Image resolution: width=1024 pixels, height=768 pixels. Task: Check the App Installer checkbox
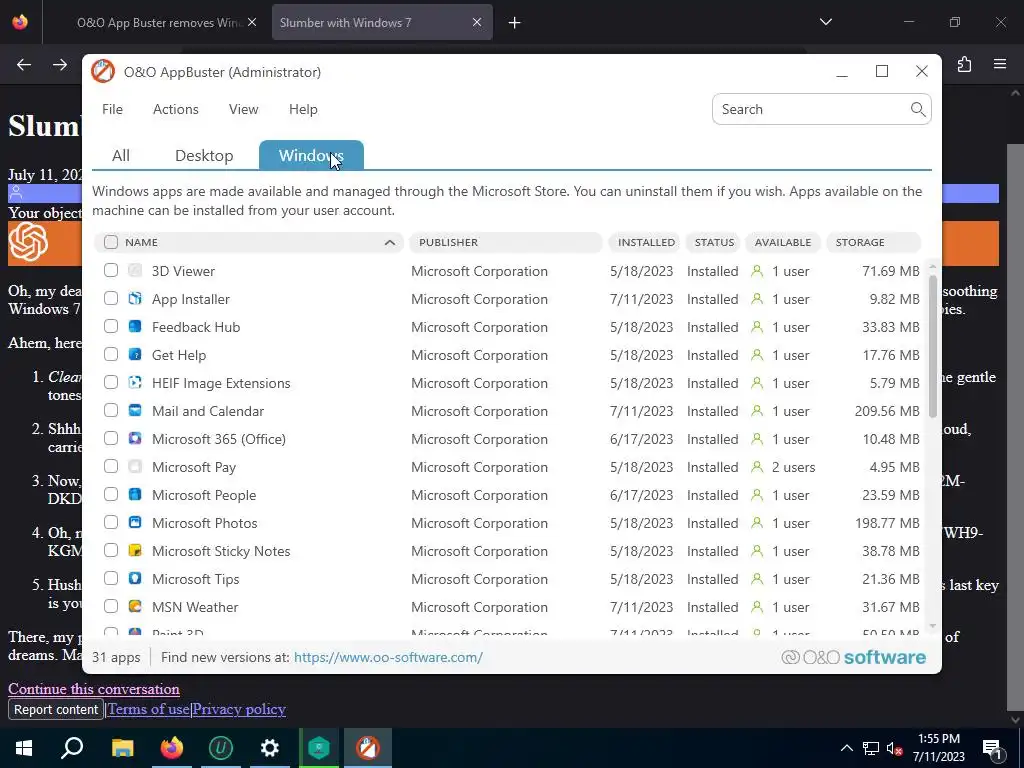[x=111, y=298]
